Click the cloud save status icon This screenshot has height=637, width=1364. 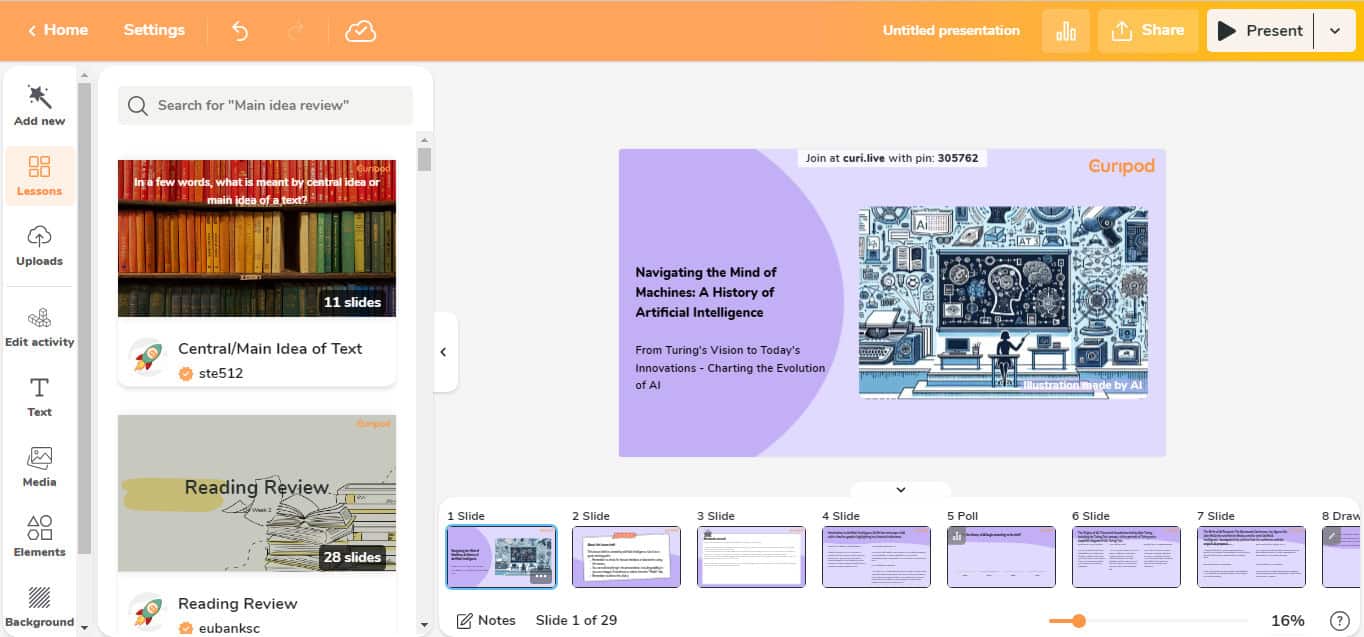pyautogui.click(x=360, y=31)
